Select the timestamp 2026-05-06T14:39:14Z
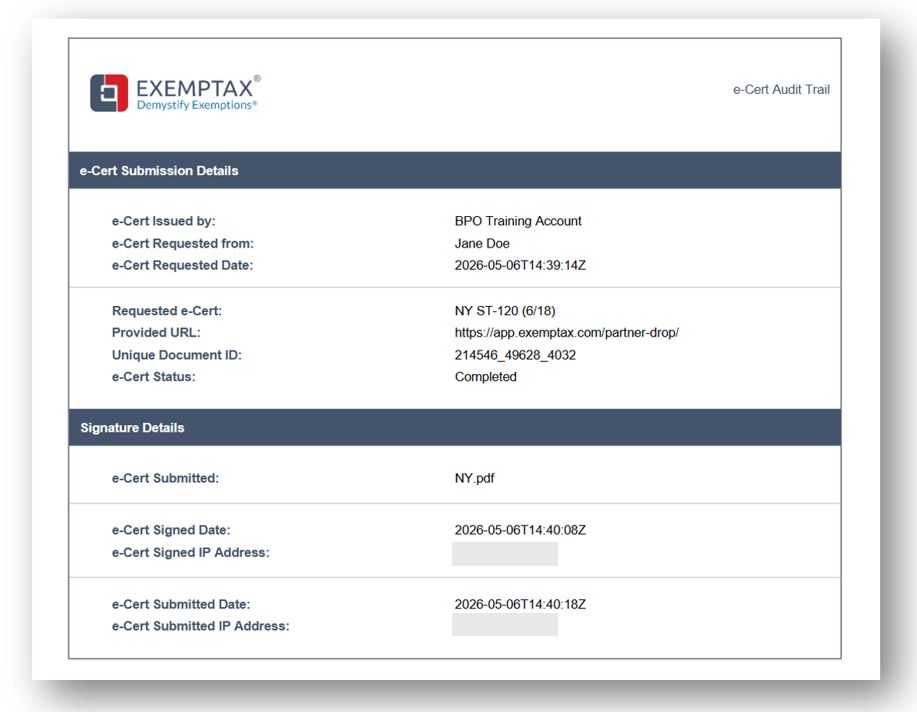Image resolution: width=917 pixels, height=712 pixels. (520, 265)
